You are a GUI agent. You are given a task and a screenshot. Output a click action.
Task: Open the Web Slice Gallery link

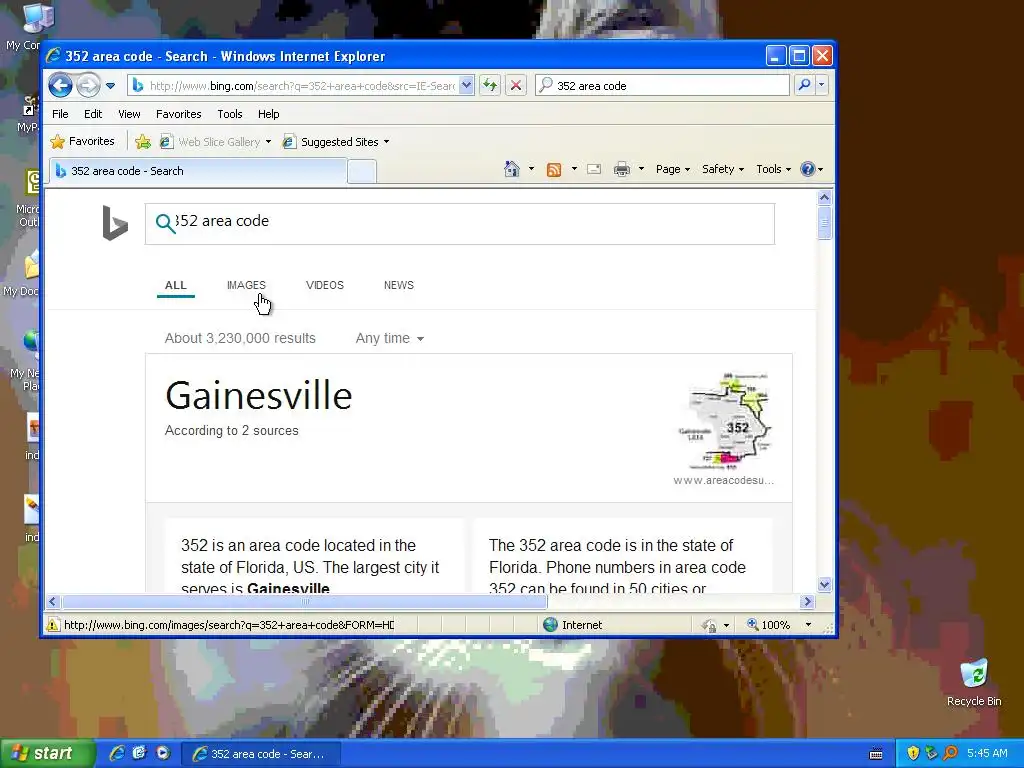pyautogui.click(x=211, y=142)
